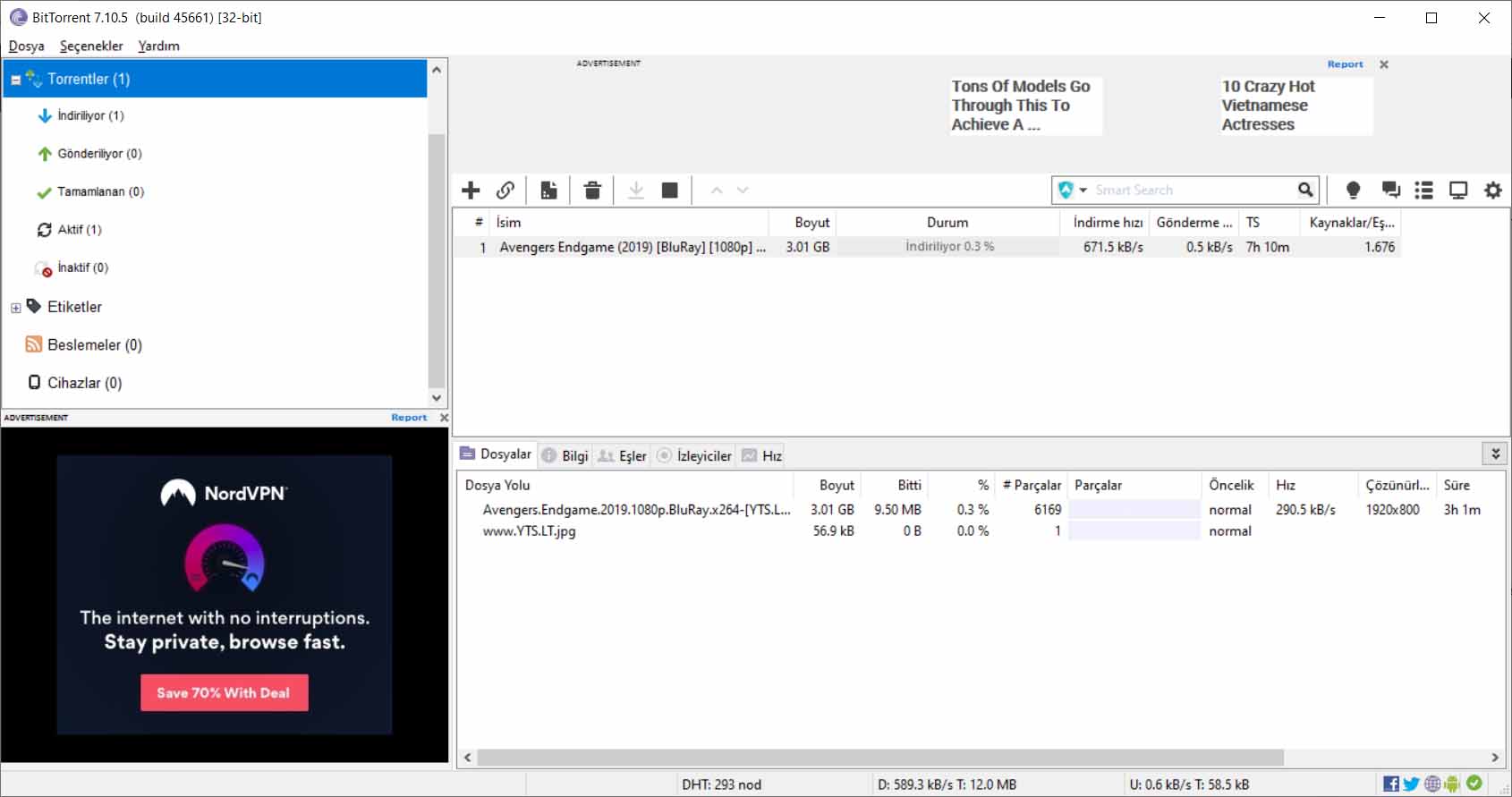Move torrent down in queue arrow
The width and height of the screenshot is (1512, 797).
coord(743,190)
